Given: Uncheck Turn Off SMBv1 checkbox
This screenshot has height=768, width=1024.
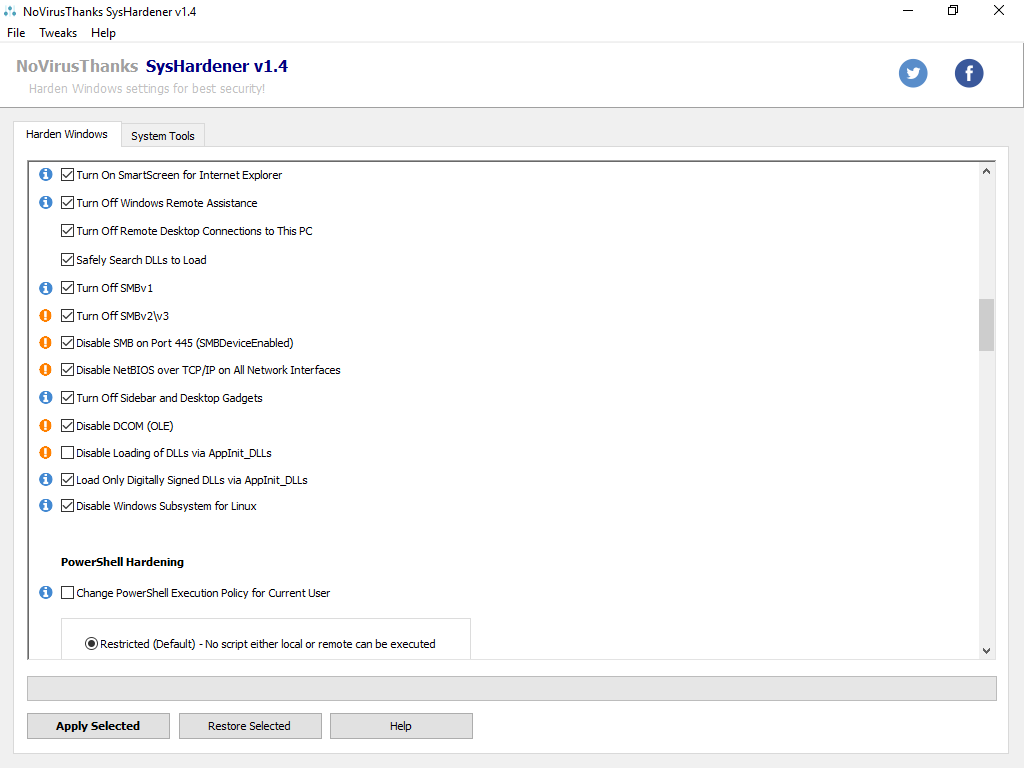Looking at the screenshot, I should pos(67,287).
